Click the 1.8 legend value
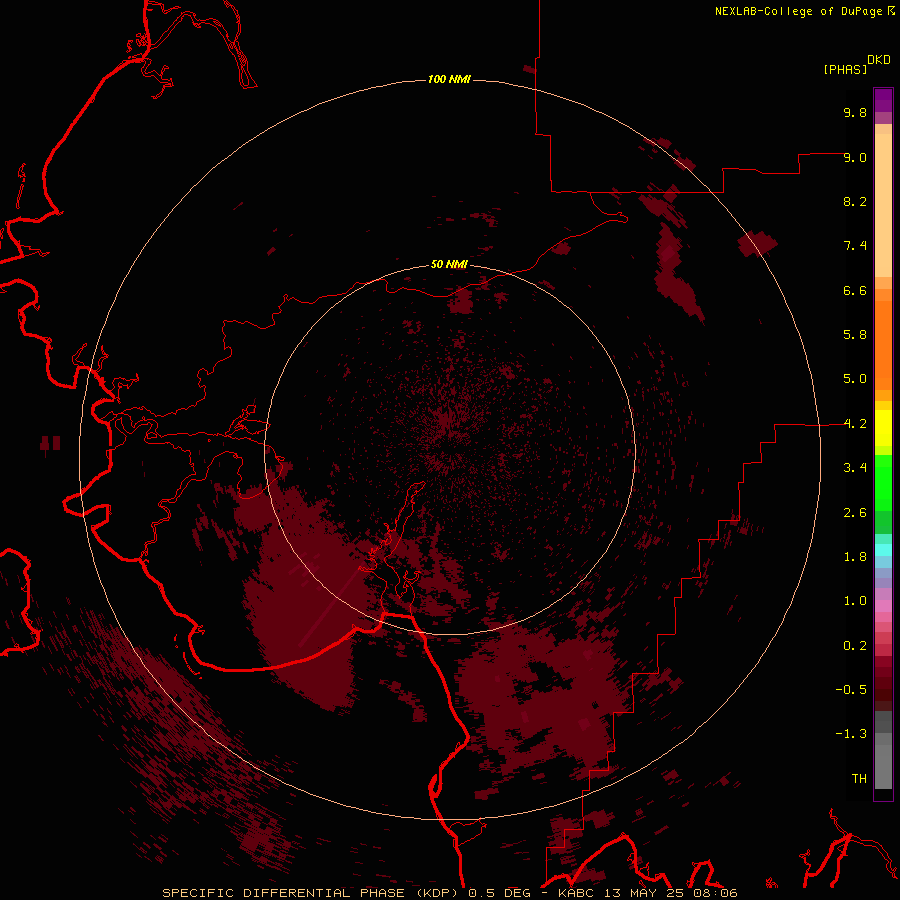 pyautogui.click(x=855, y=557)
